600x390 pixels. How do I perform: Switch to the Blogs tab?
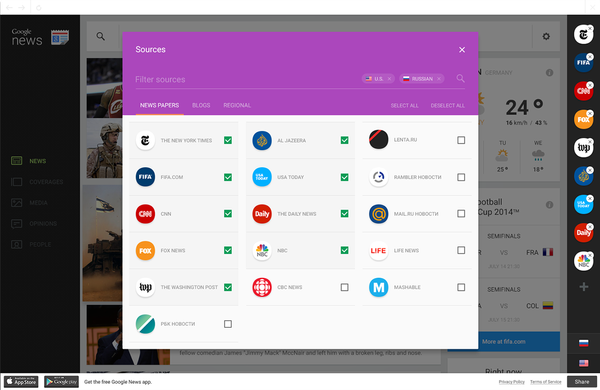[201, 105]
